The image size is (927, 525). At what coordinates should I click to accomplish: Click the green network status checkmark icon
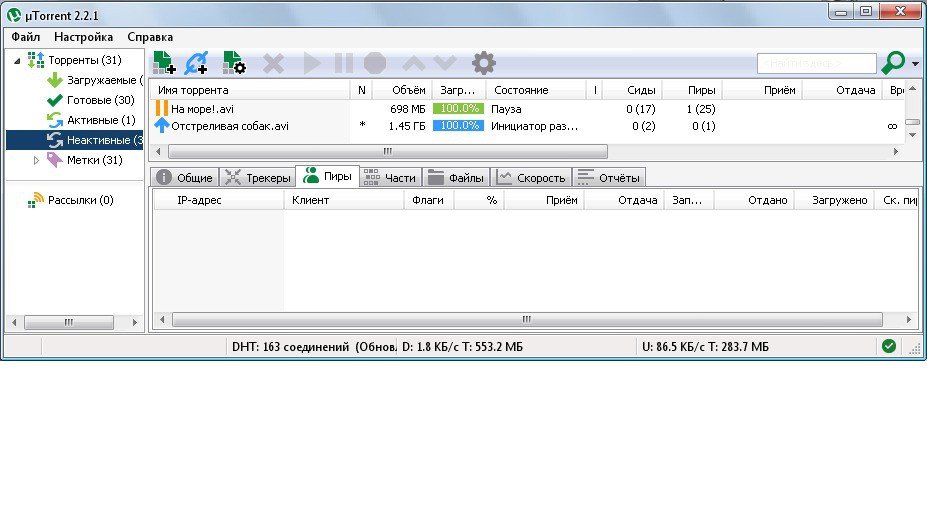(x=889, y=346)
